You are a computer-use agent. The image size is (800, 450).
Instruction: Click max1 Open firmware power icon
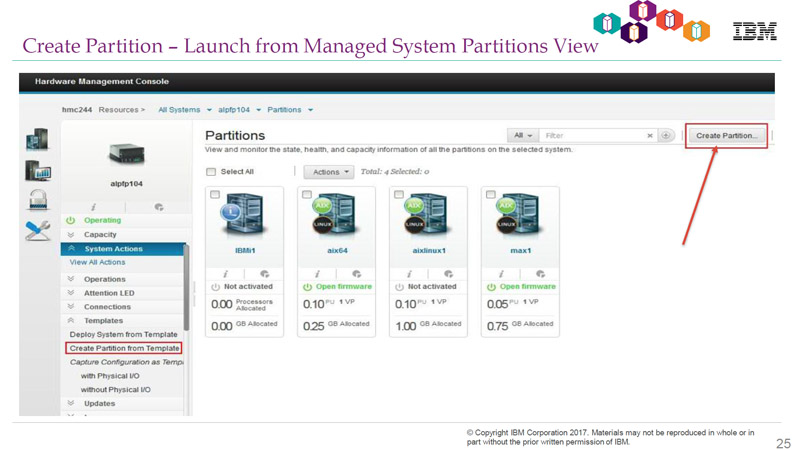click(x=491, y=287)
